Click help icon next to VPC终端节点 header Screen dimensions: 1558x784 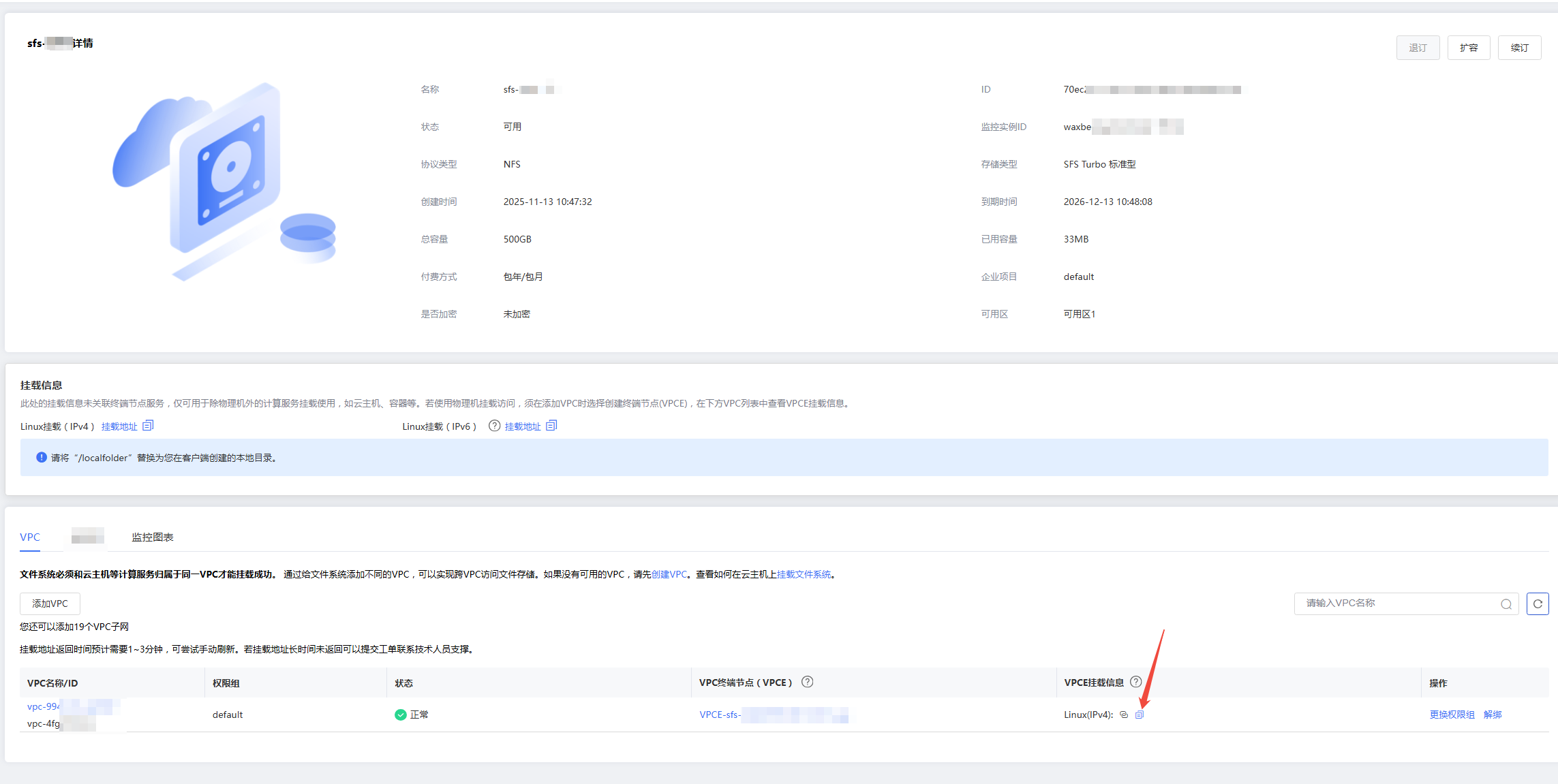807,682
